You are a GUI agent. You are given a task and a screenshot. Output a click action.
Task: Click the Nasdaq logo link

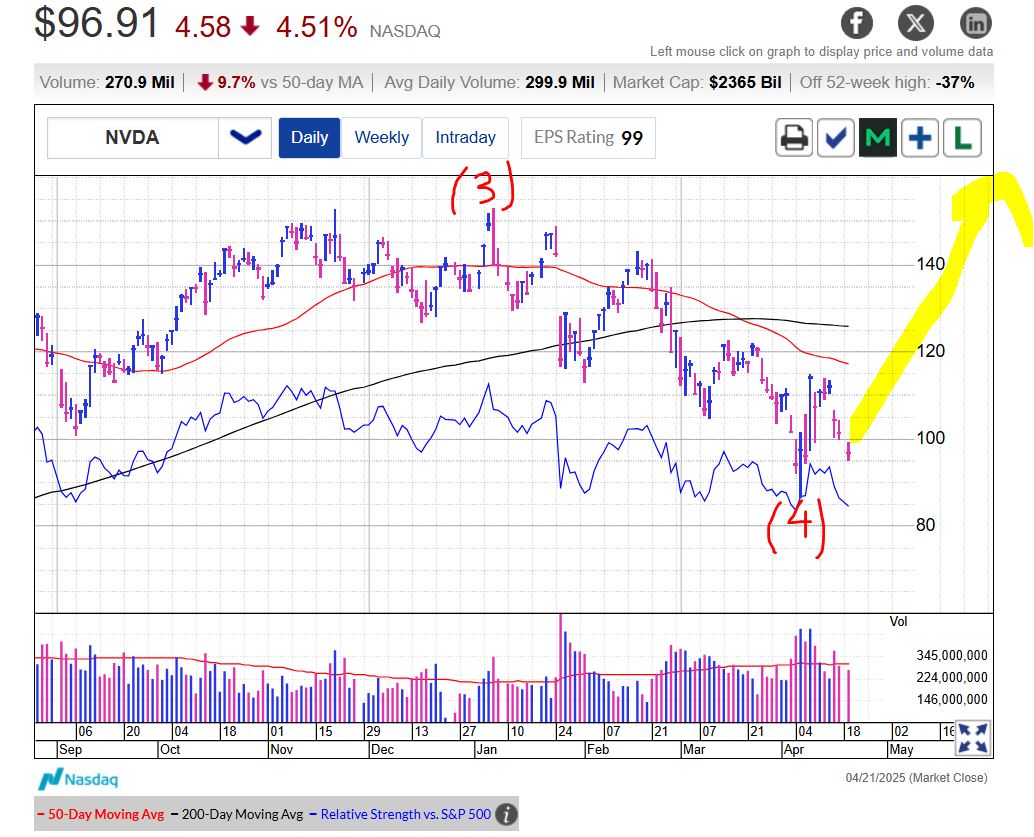coord(78,779)
